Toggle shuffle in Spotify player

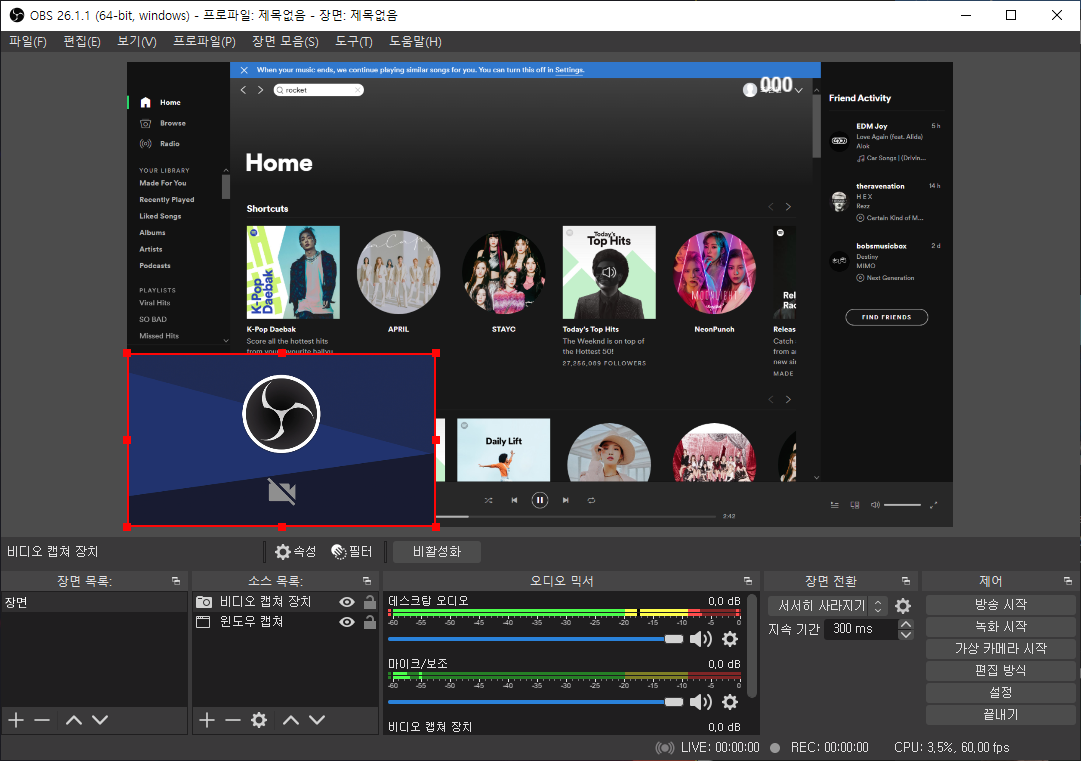click(x=488, y=500)
